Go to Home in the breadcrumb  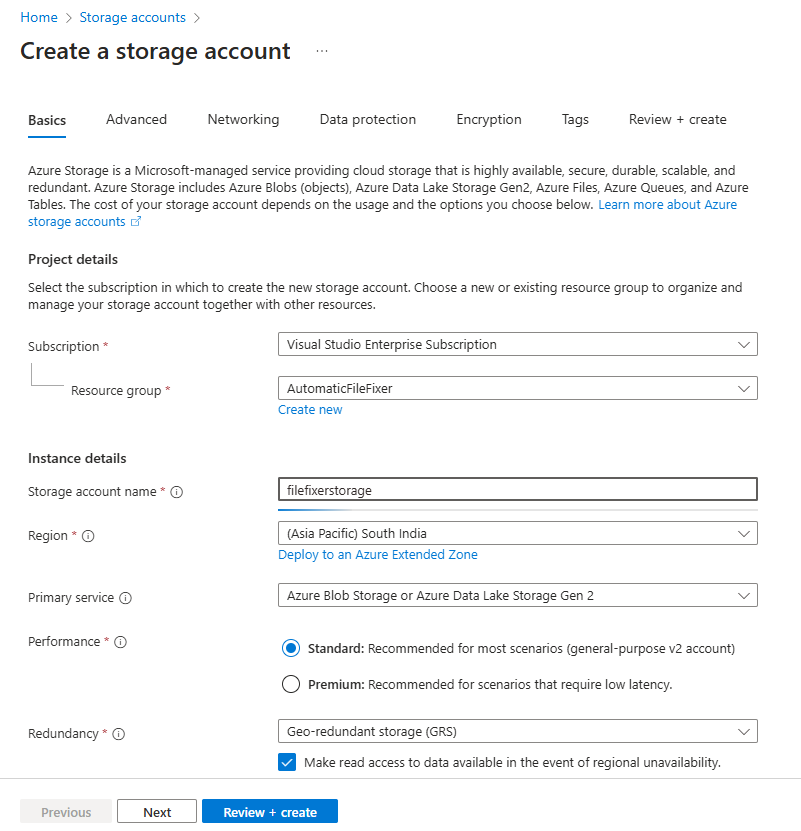(39, 17)
